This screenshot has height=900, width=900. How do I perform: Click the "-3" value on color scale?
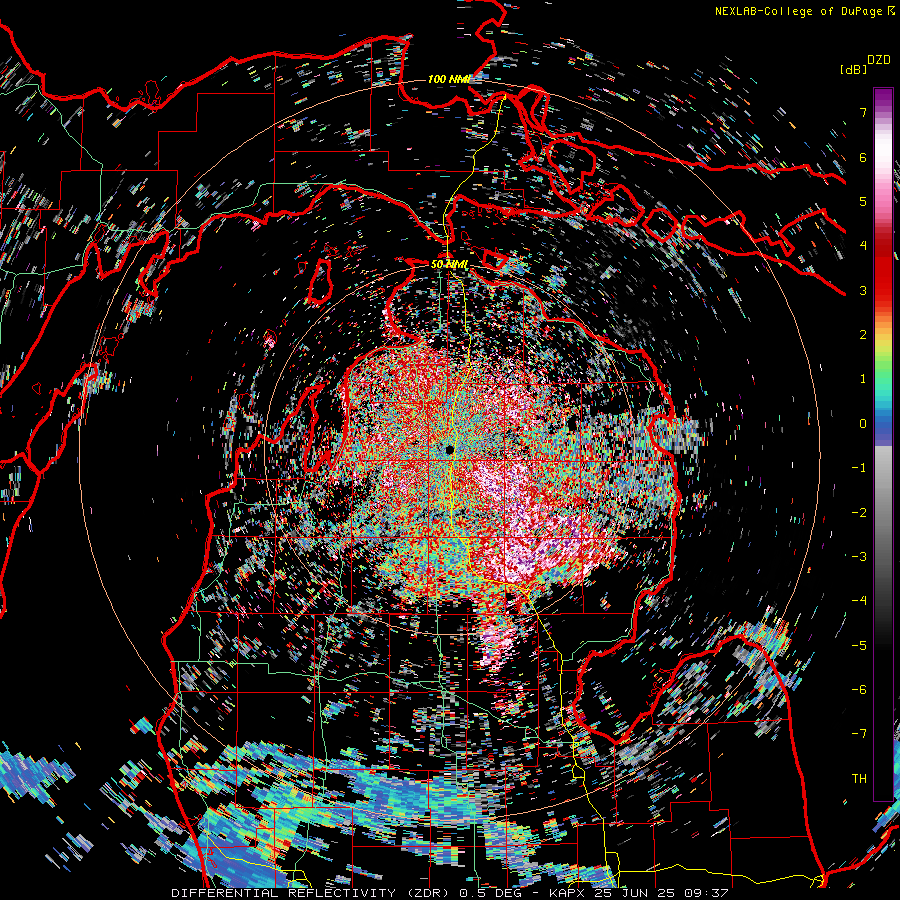point(859,557)
